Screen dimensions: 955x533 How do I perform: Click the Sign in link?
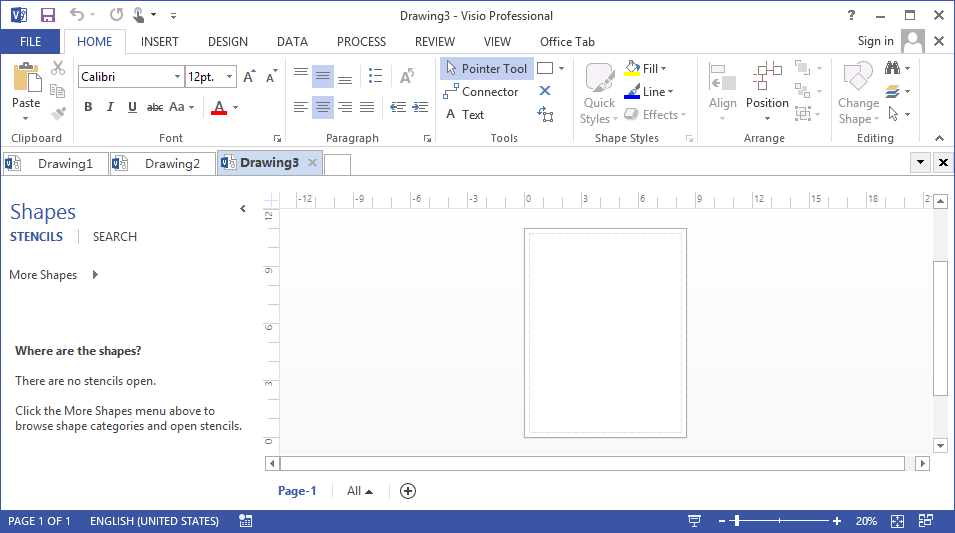point(875,41)
